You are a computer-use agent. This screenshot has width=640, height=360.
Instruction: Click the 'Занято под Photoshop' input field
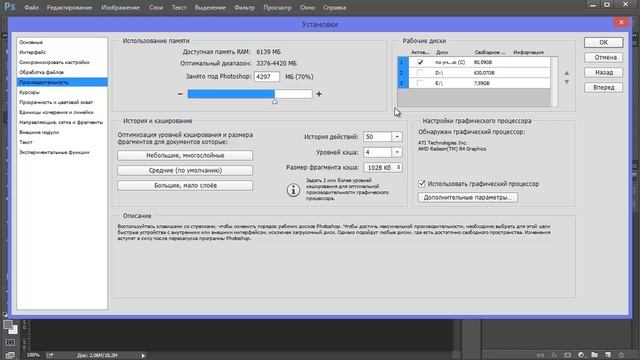pos(267,77)
